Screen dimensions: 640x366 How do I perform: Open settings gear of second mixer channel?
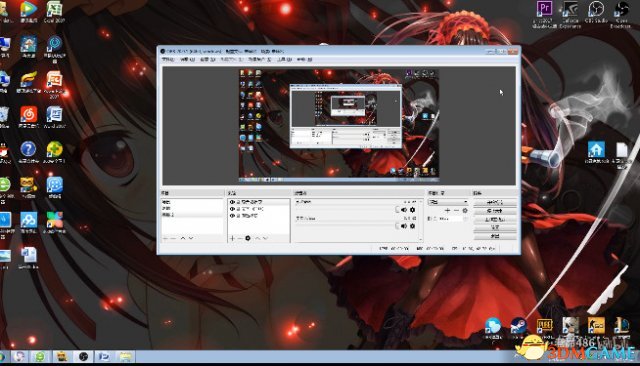click(412, 226)
